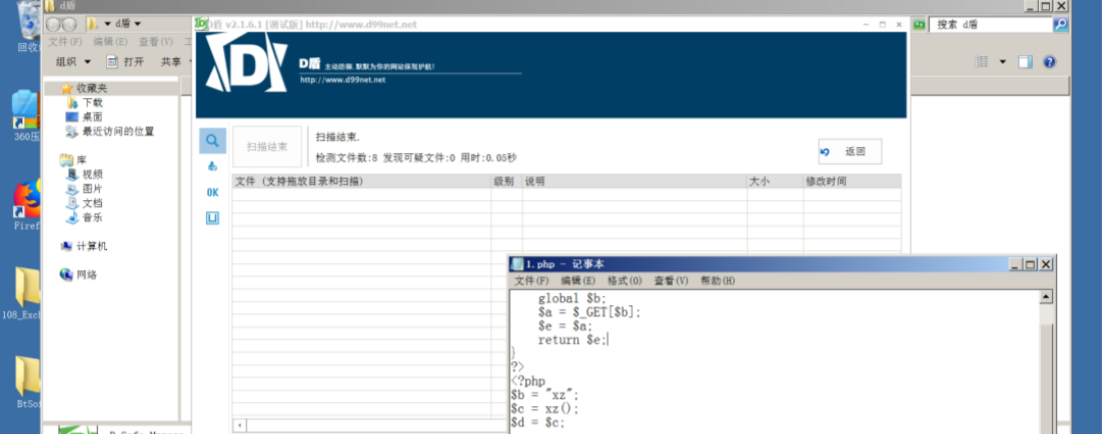
Task: Open 视频 library in navigation pane
Action: pyautogui.click(x=92, y=174)
